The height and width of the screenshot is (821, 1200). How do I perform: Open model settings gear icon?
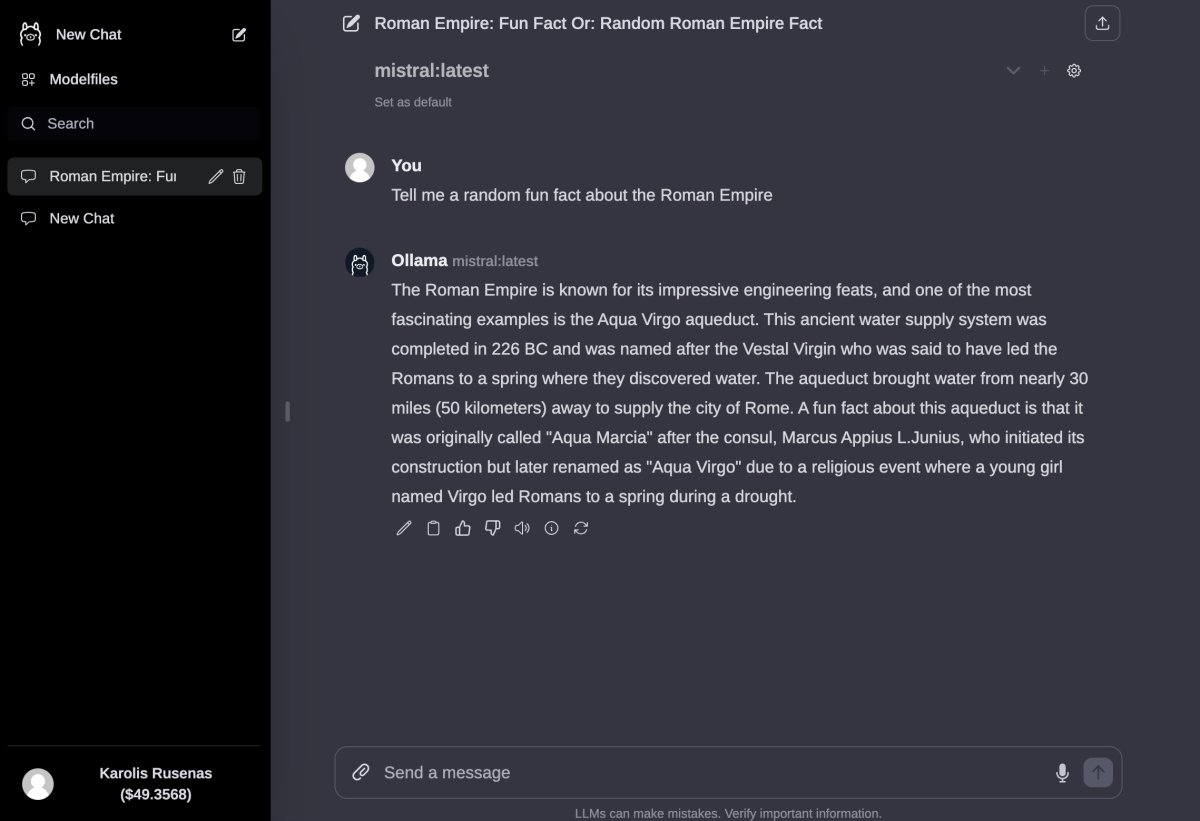coord(1074,71)
